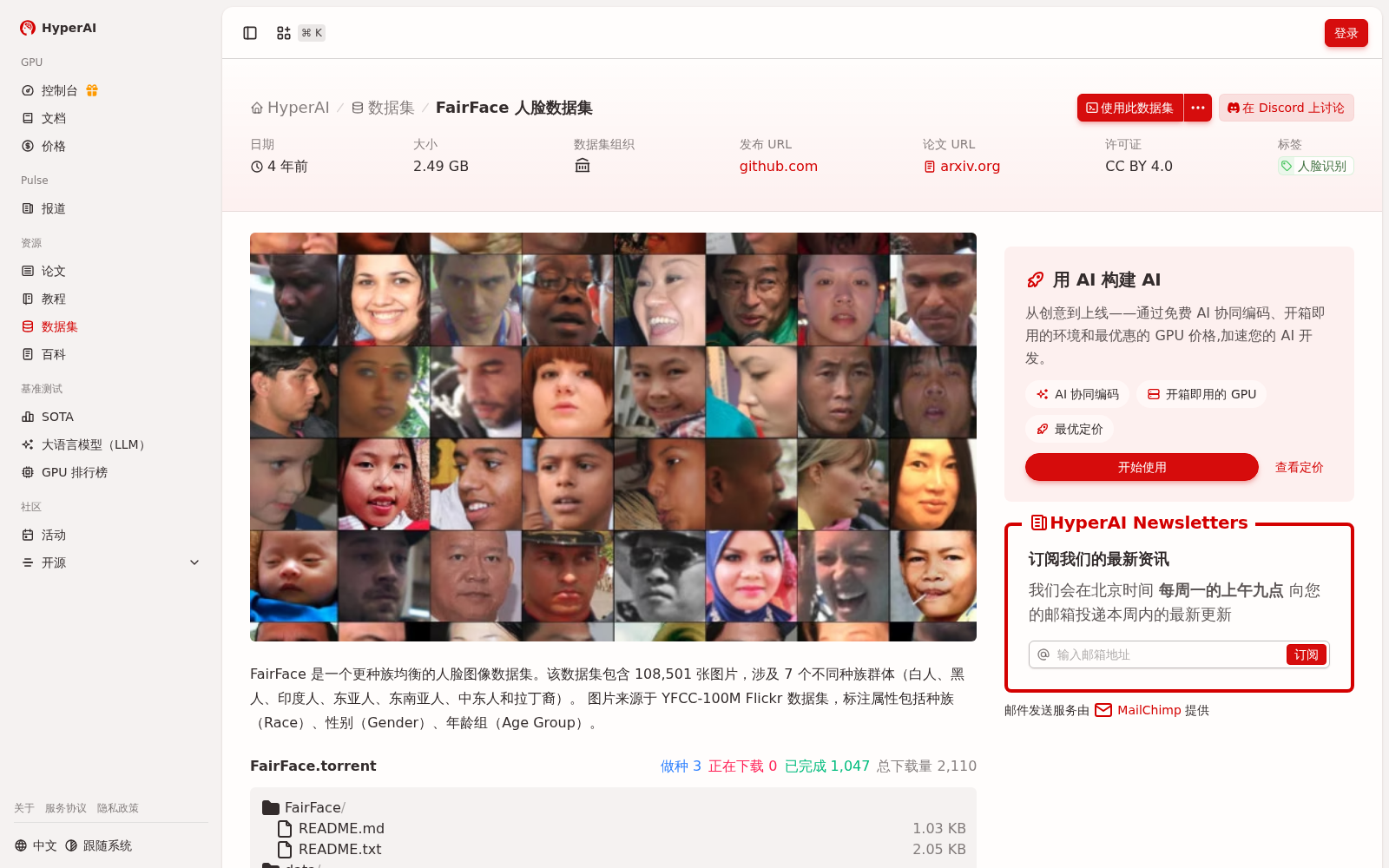Click the FairFace folder in torrent tree
This screenshot has width=1389, height=868.
click(x=304, y=807)
